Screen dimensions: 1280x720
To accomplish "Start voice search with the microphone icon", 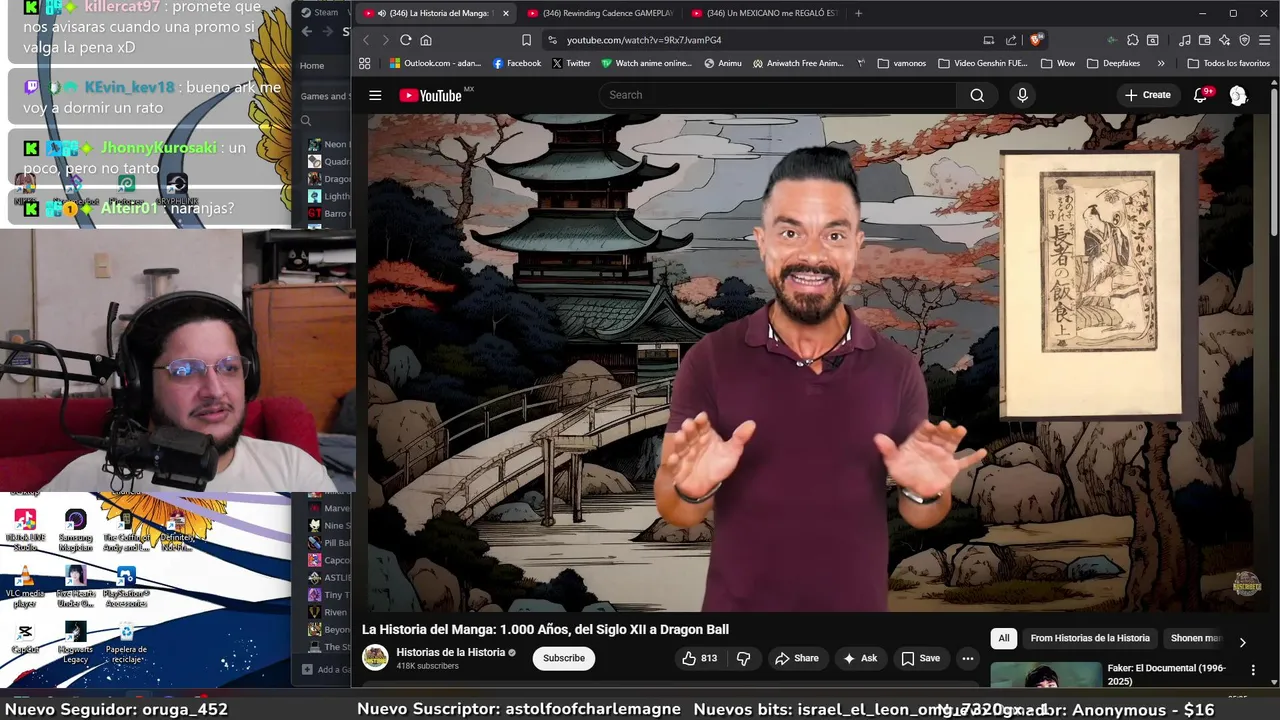I will (1022, 95).
